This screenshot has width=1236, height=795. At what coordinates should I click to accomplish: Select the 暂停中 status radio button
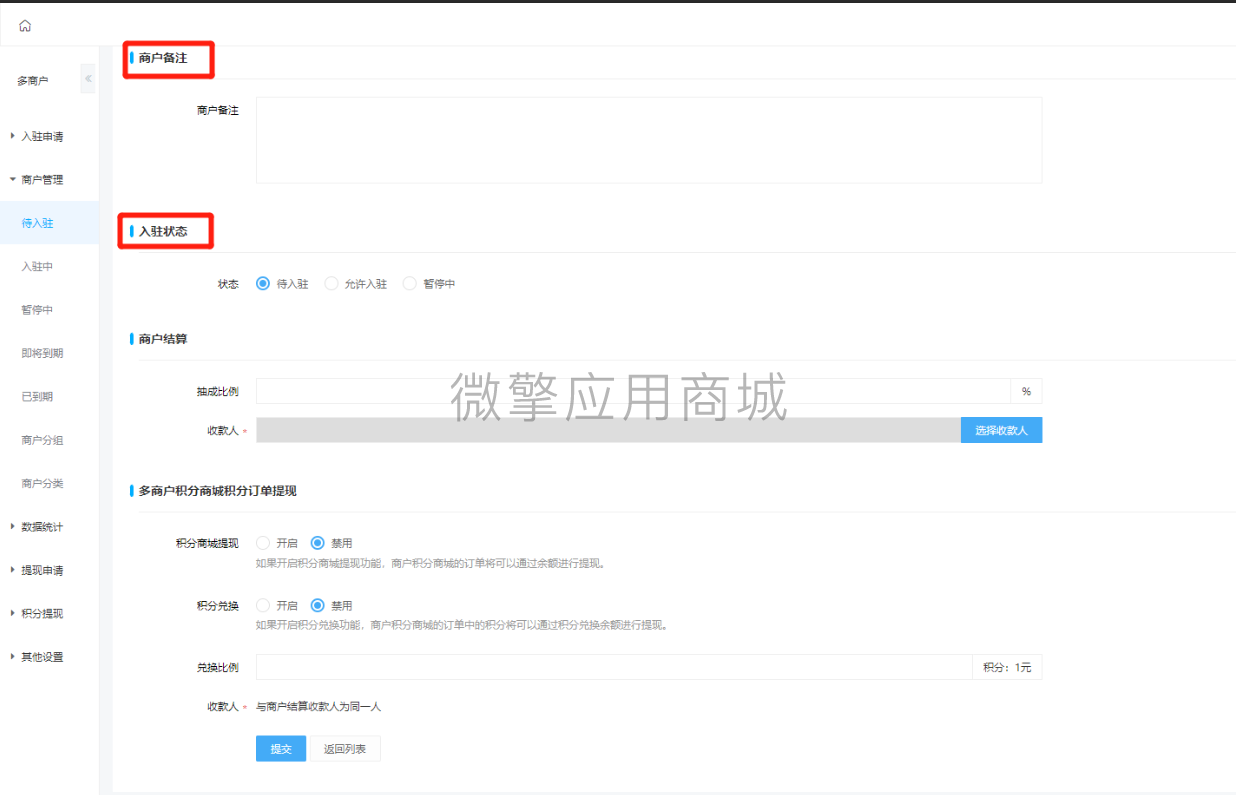tap(409, 284)
